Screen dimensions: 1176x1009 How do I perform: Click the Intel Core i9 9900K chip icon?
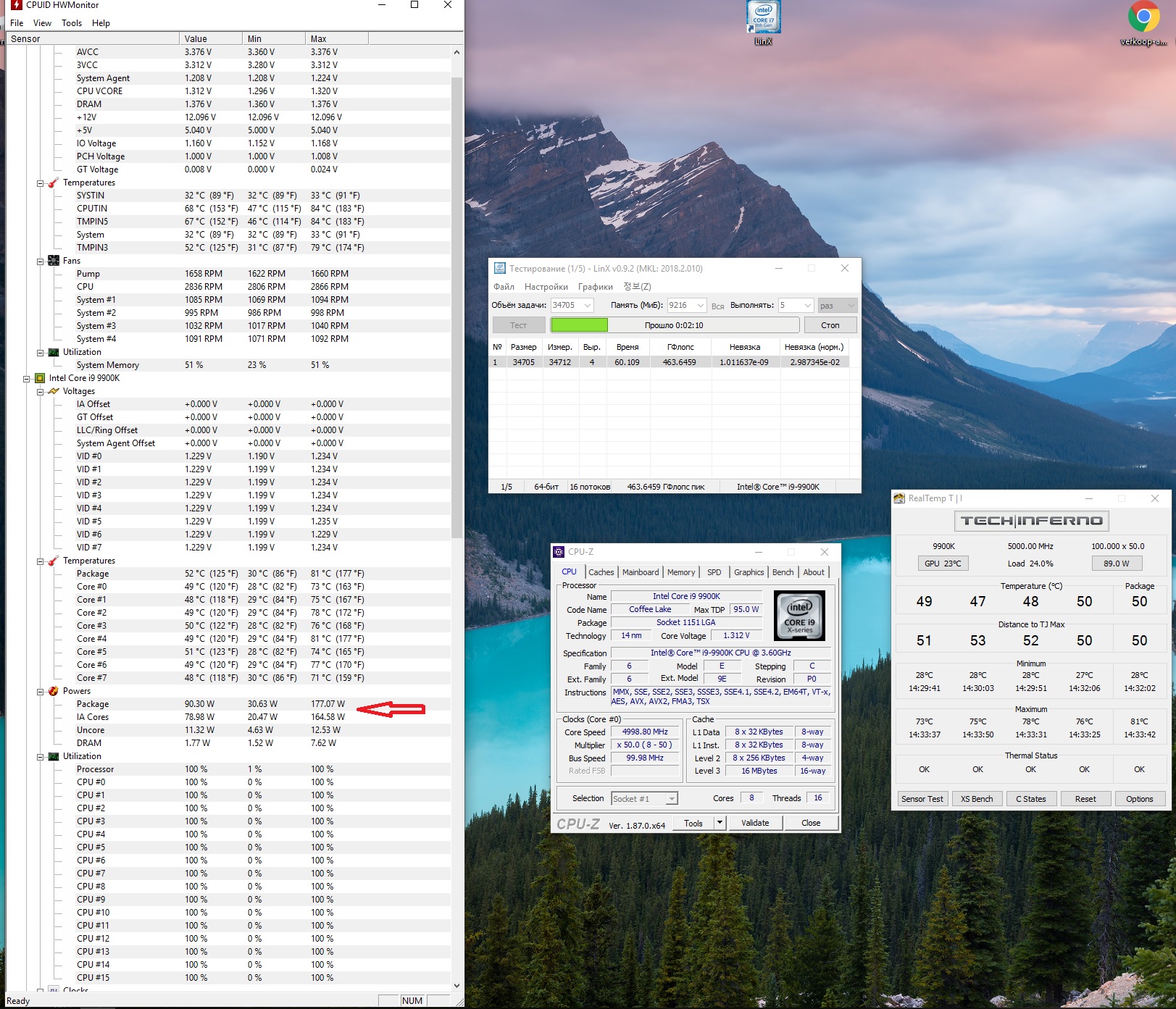click(x=40, y=378)
